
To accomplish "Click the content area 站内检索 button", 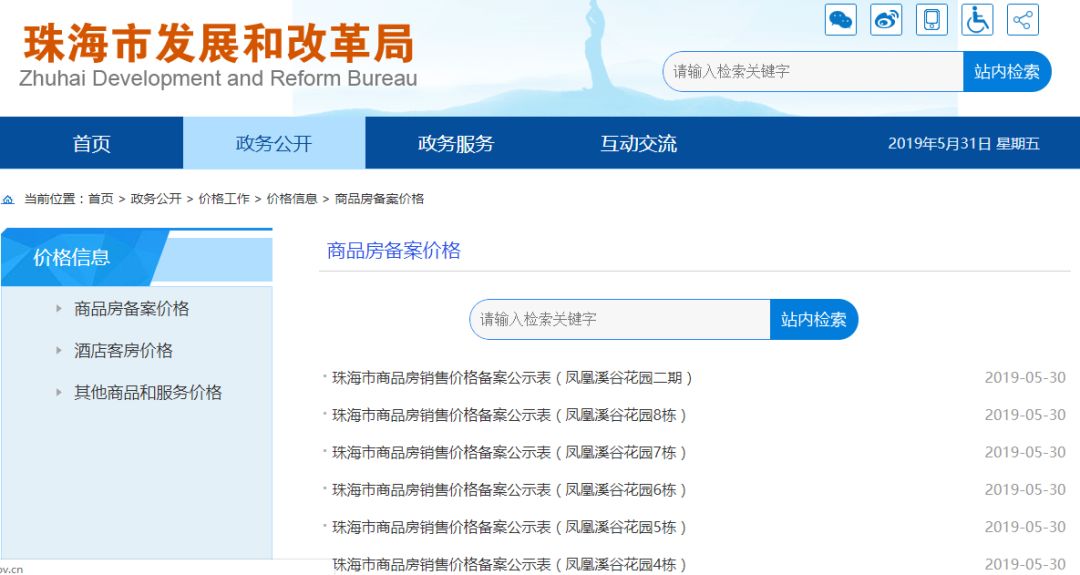I will click(814, 320).
